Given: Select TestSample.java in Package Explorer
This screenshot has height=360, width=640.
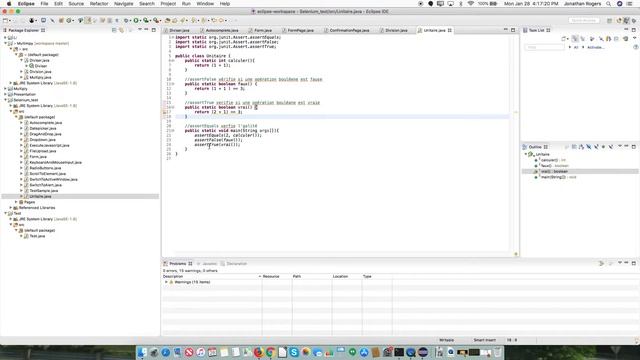Looking at the screenshot, I should [x=44, y=191].
